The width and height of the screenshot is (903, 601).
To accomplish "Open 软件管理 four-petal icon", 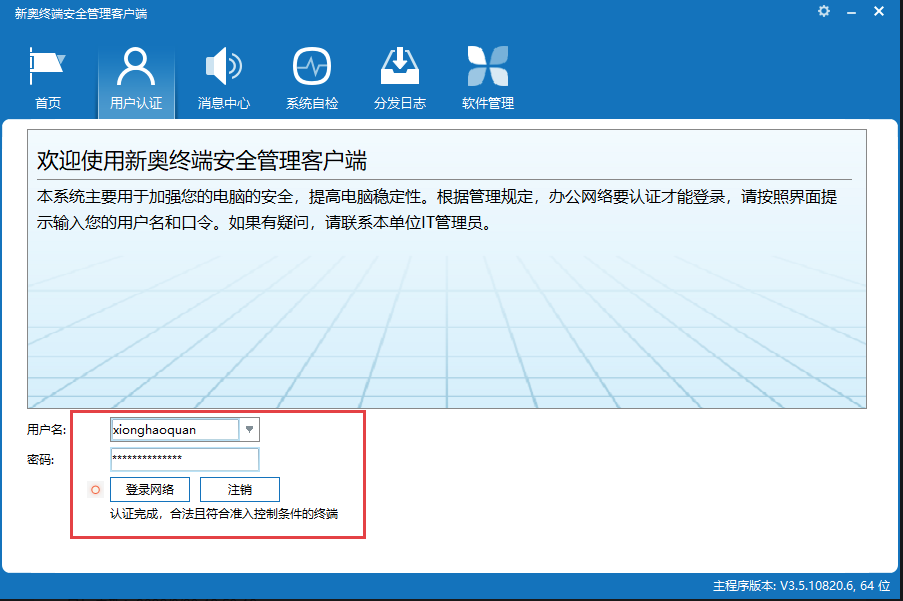I will click(x=488, y=66).
